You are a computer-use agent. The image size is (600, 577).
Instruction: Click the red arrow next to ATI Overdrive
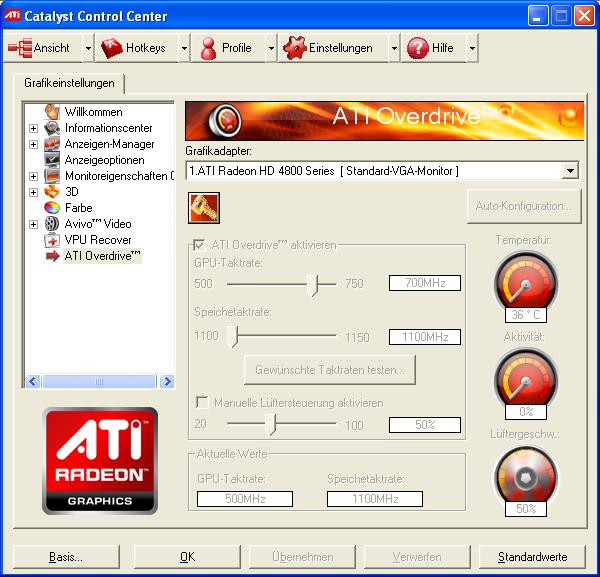click(53, 256)
